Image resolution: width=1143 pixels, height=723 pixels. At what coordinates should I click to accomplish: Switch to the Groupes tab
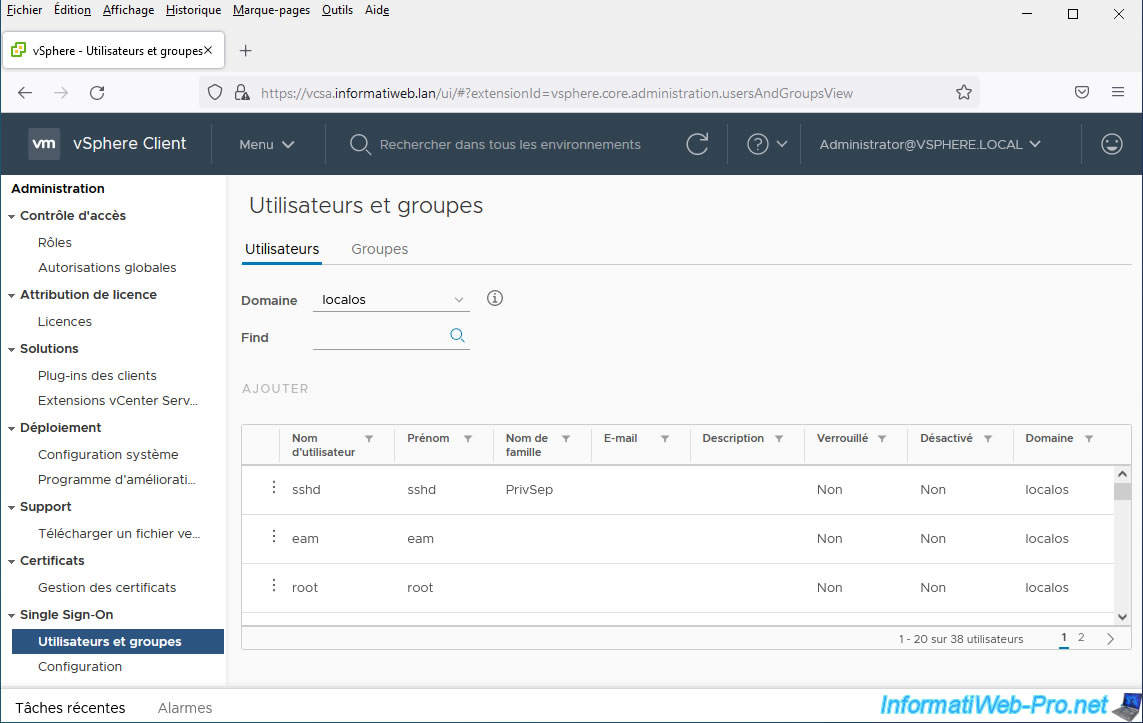[379, 249]
